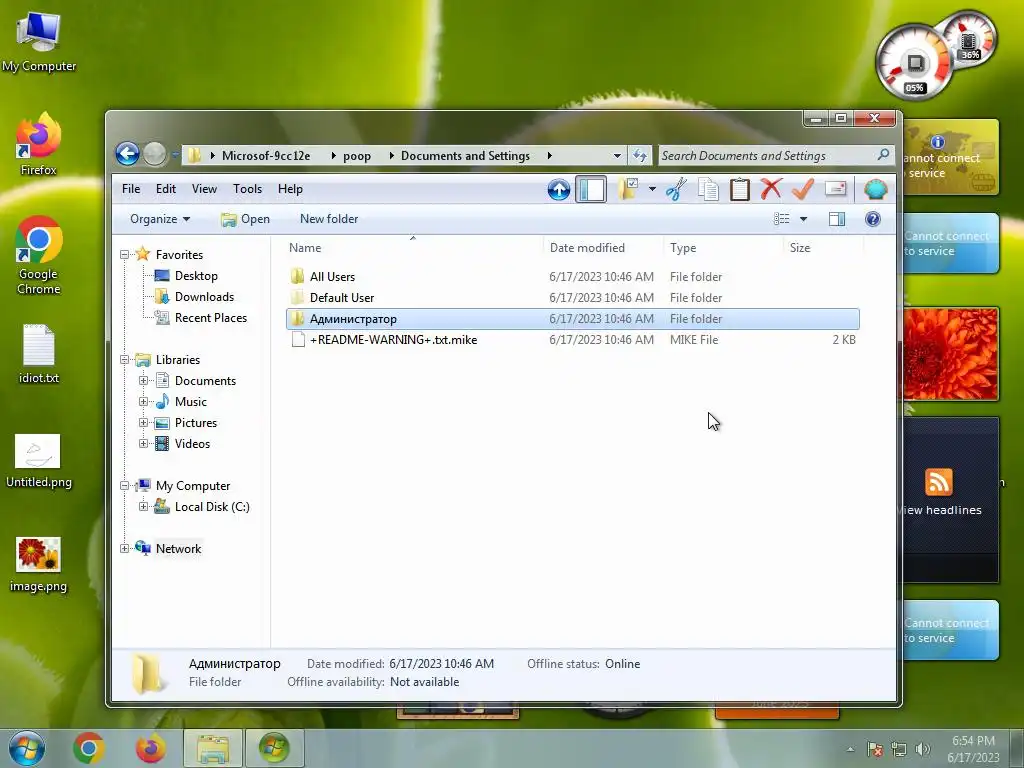Launch Firefox from the taskbar

pyautogui.click(x=150, y=748)
